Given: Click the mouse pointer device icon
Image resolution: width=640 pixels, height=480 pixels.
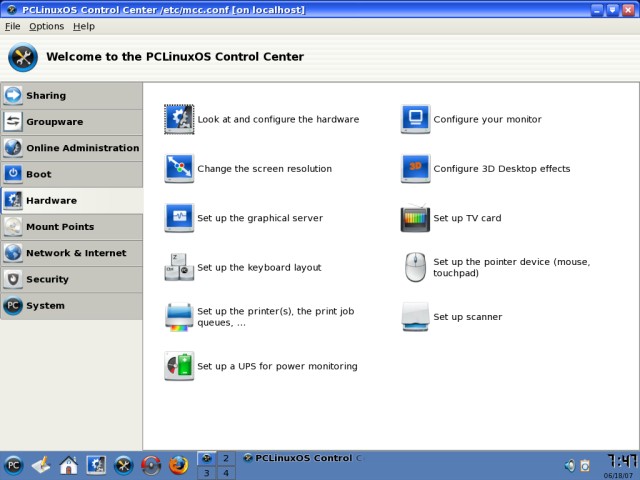Looking at the screenshot, I should pyautogui.click(x=416, y=267).
